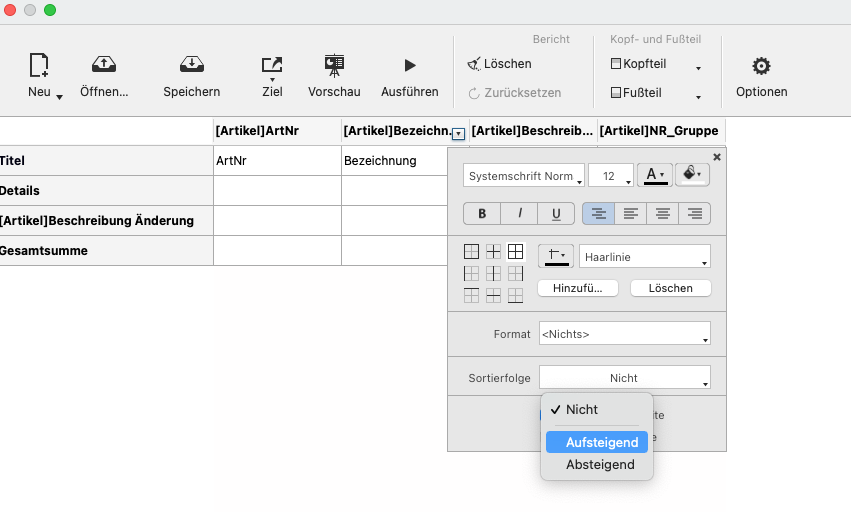Run the report with Ausführen
851x512 pixels.
pyautogui.click(x=409, y=66)
